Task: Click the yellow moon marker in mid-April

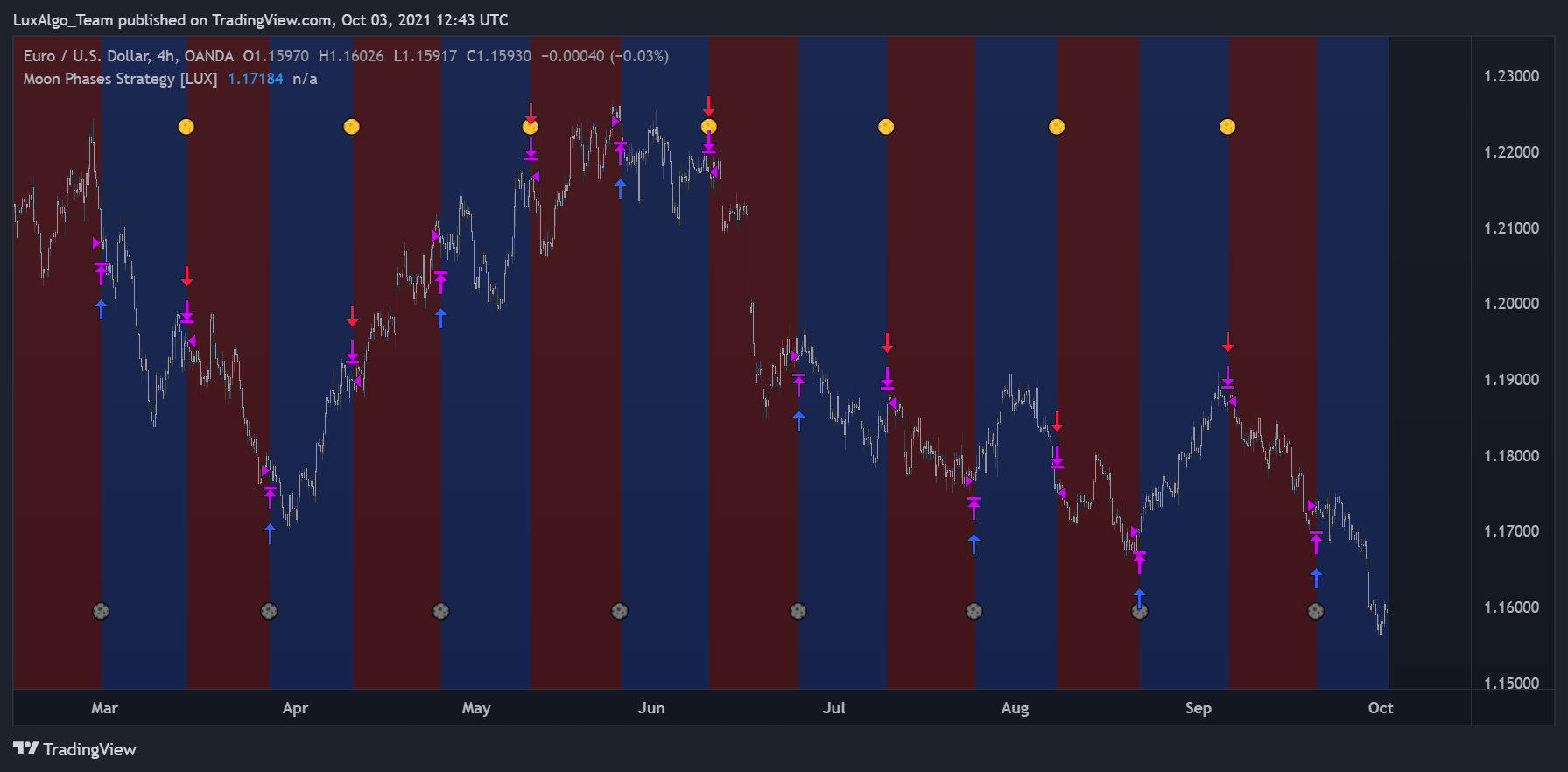Action: [351, 127]
